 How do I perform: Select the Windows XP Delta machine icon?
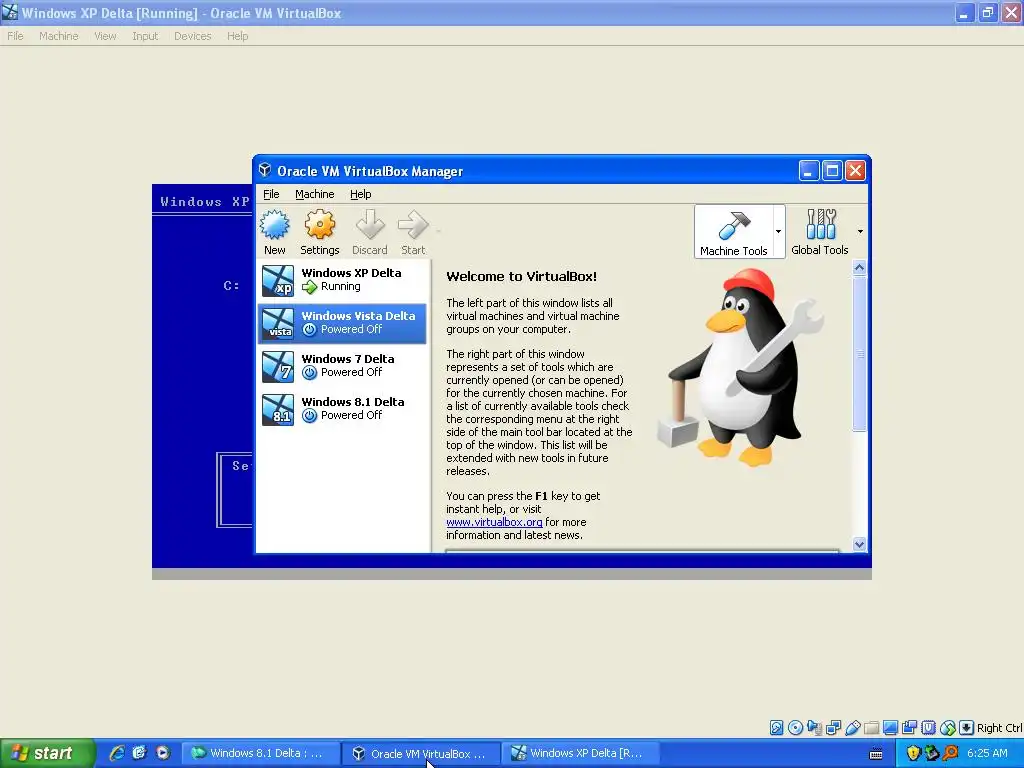coord(278,281)
